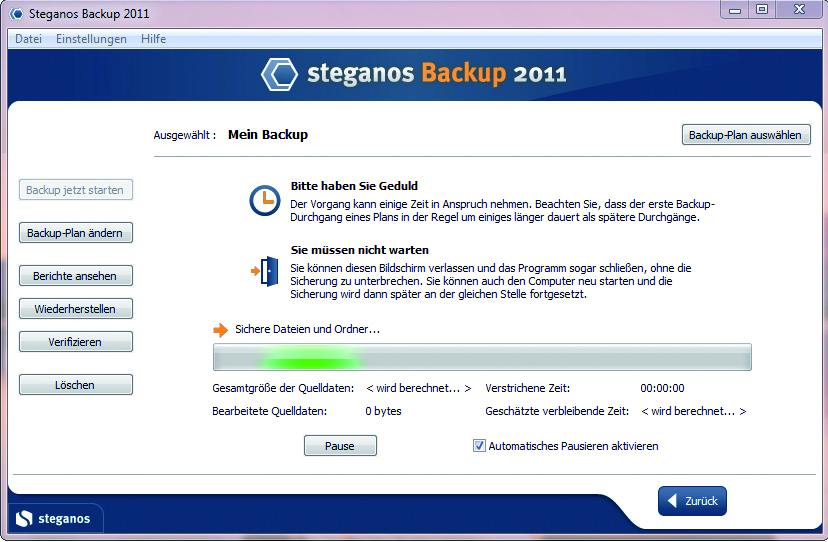The height and width of the screenshot is (542, 828).
Task: Open the Einstellungen menu
Action: pos(91,39)
